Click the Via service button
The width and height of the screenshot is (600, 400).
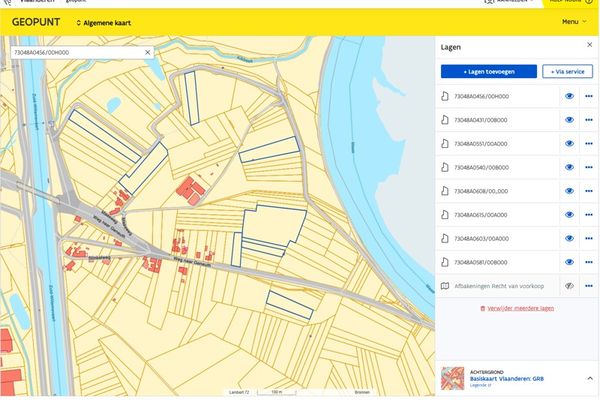click(567, 72)
